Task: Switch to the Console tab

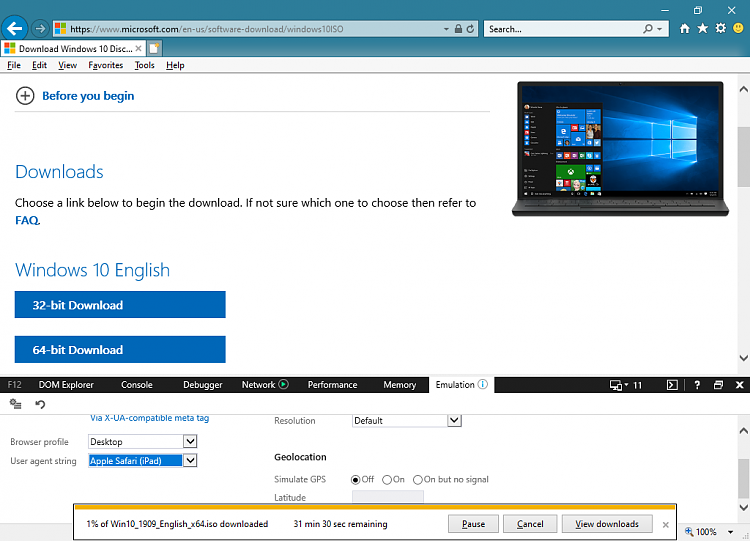Action: (136, 385)
